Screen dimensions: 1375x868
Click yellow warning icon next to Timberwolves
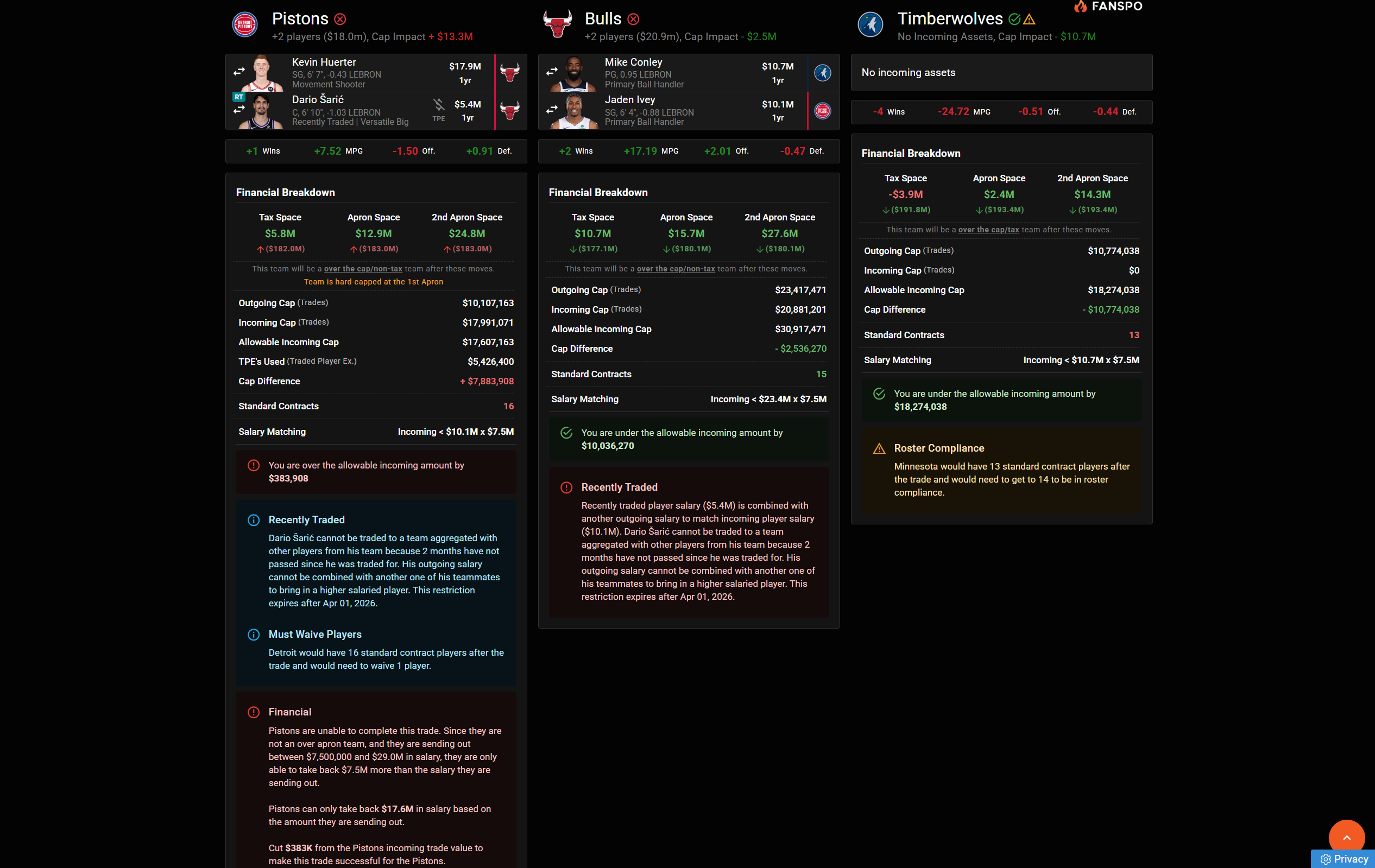[x=1029, y=20]
